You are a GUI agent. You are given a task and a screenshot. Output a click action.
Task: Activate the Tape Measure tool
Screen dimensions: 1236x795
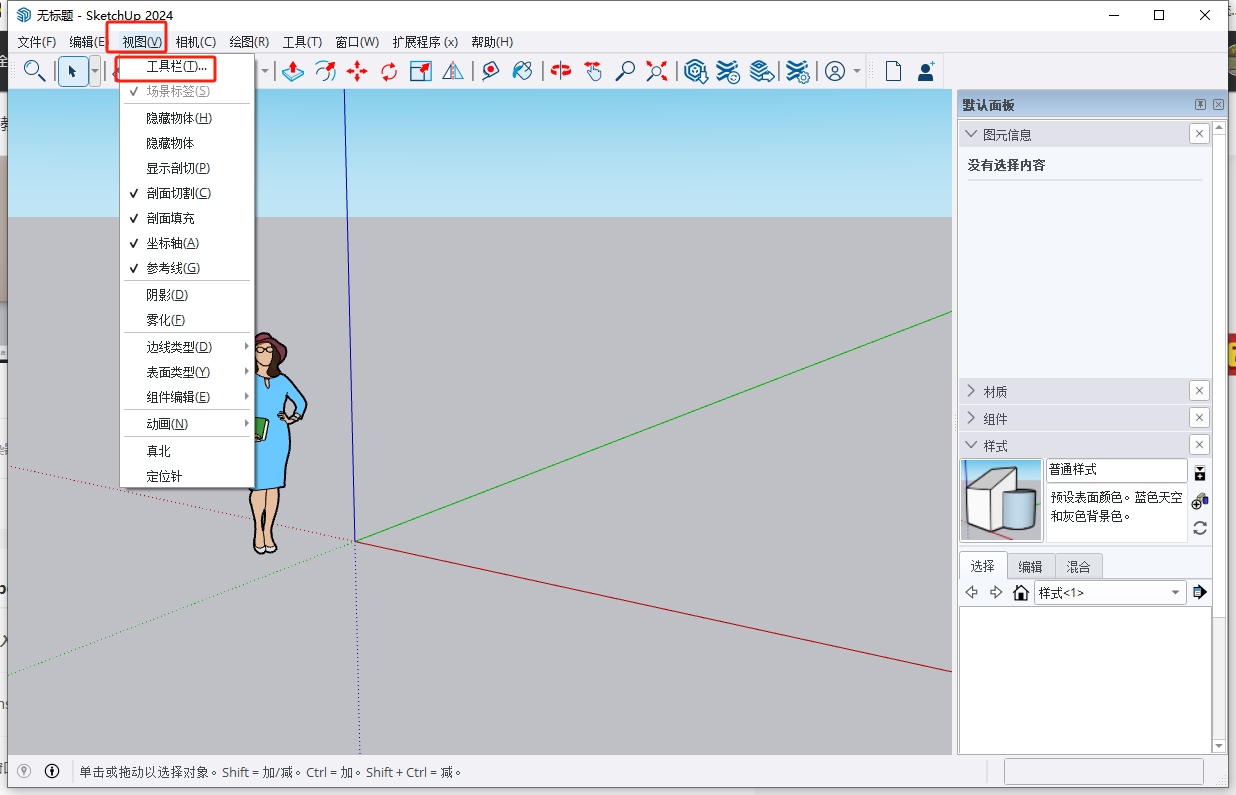pos(490,71)
